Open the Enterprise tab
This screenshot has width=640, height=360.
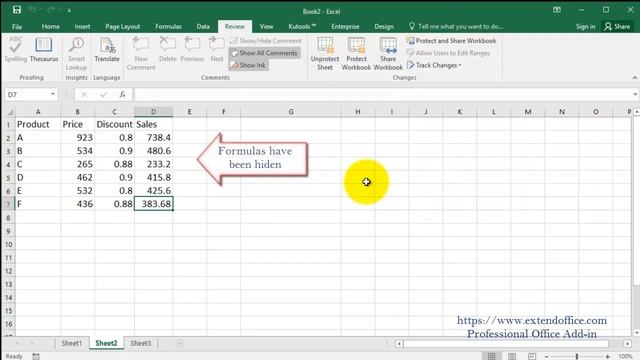[x=345, y=27]
